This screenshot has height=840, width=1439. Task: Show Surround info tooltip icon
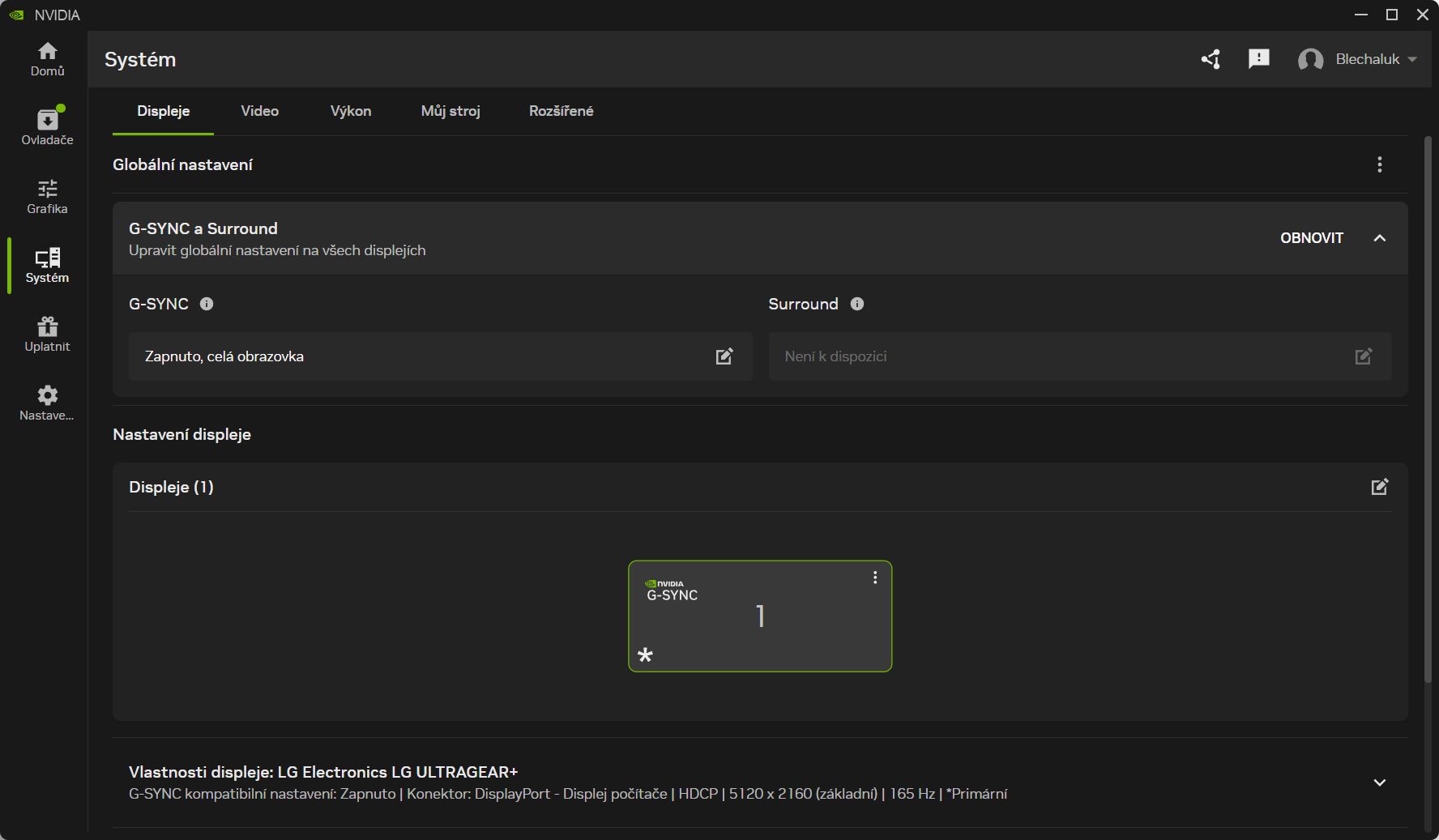point(857,304)
